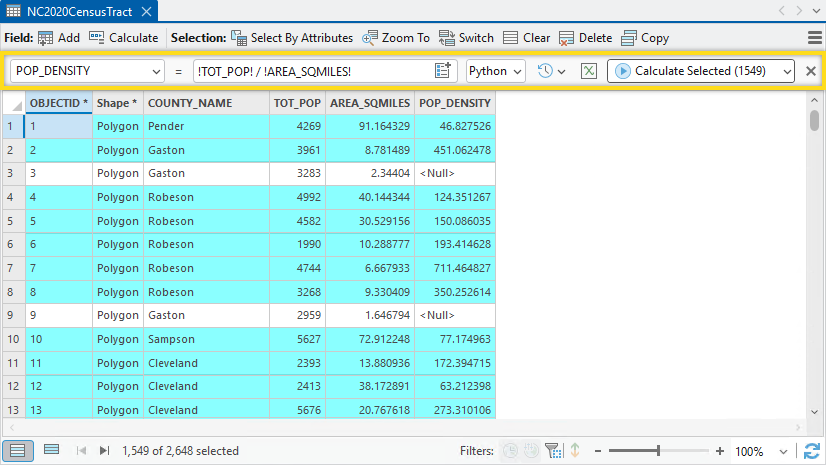Zoom To selected records
826x465 pixels.
pyautogui.click(x=396, y=38)
